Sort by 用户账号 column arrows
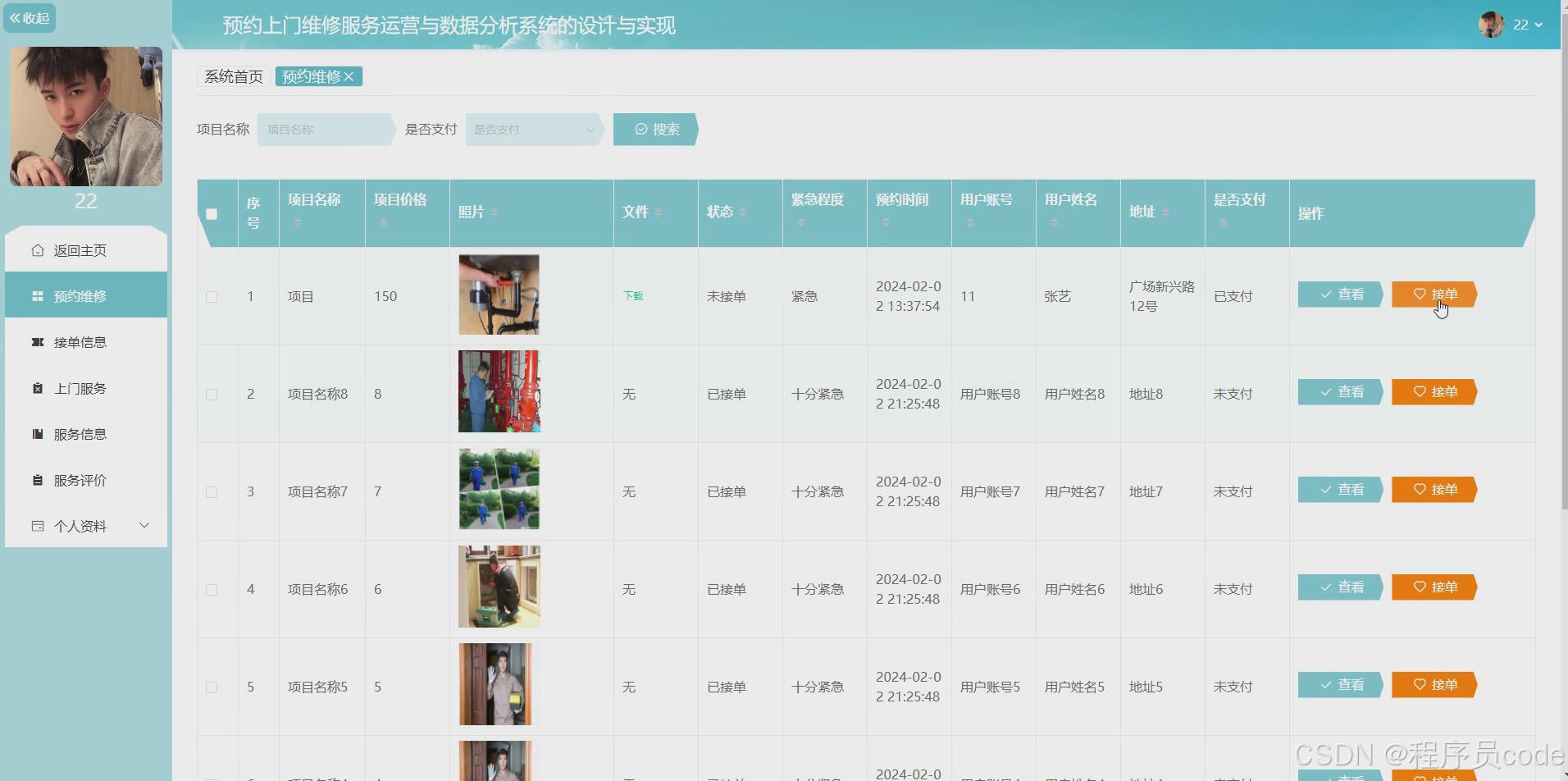This screenshot has height=781, width=1568. pos(970,223)
